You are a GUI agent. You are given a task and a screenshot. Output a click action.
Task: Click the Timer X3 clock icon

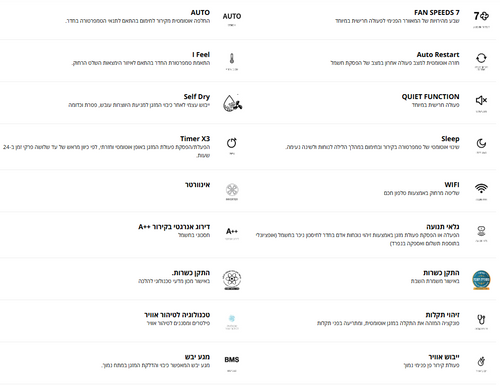[x=232, y=143]
